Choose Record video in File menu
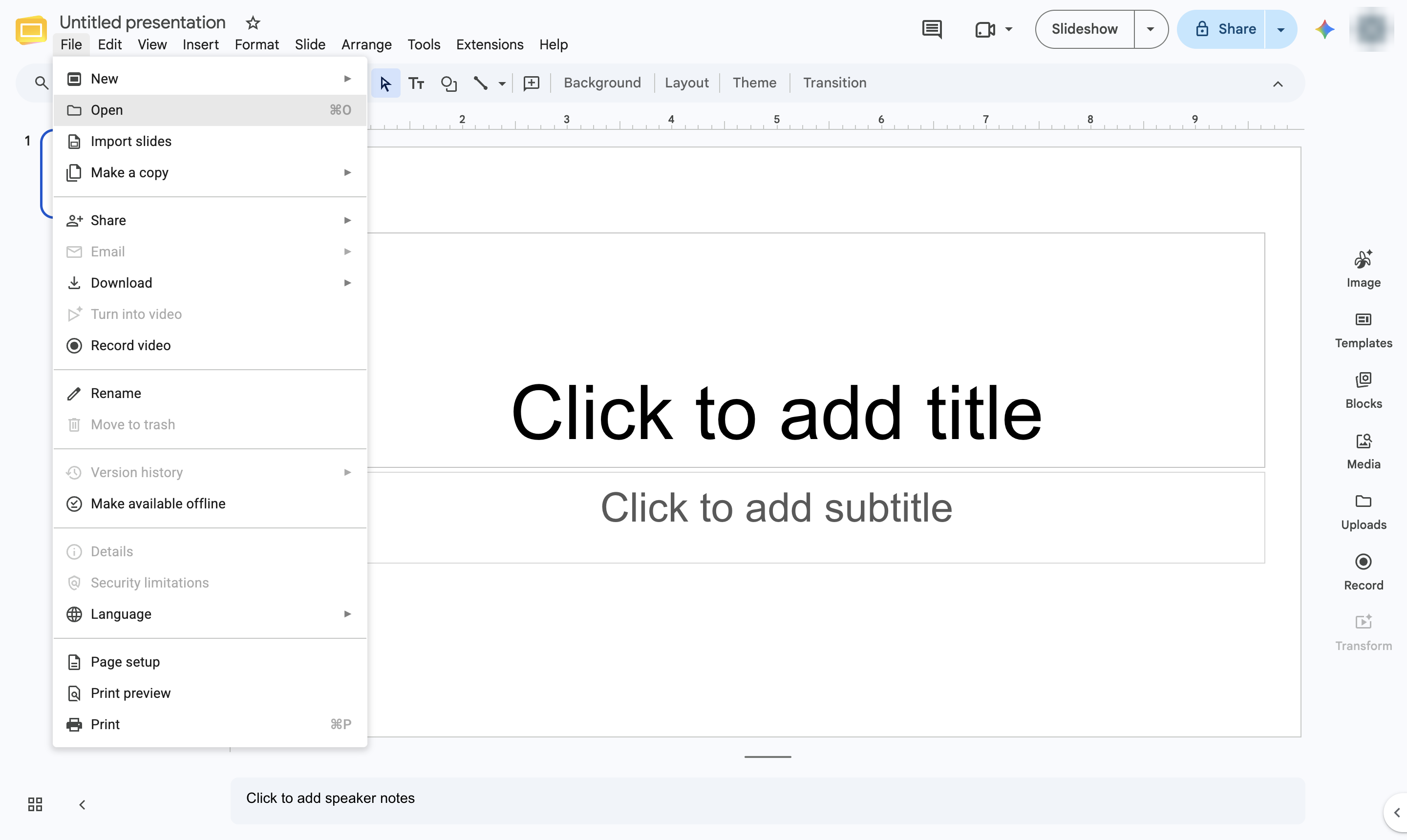The height and width of the screenshot is (840, 1407). [x=210, y=345]
